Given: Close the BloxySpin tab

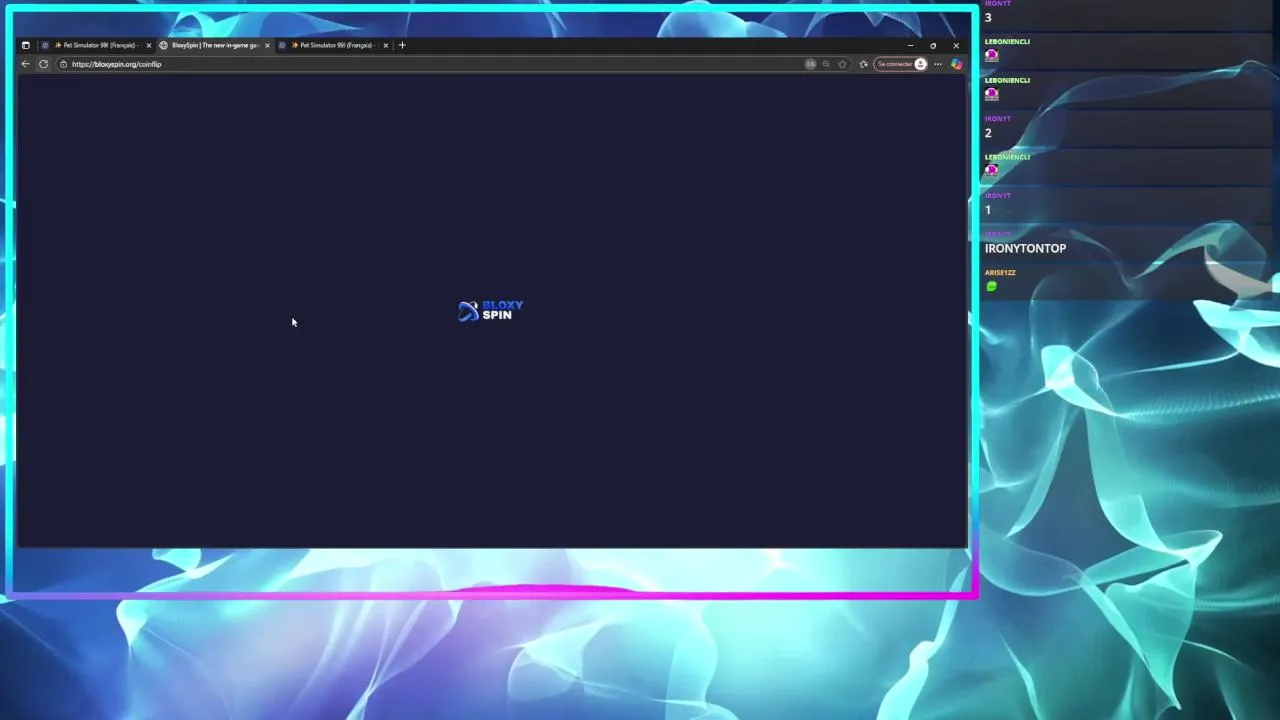Looking at the screenshot, I should pyautogui.click(x=267, y=45).
